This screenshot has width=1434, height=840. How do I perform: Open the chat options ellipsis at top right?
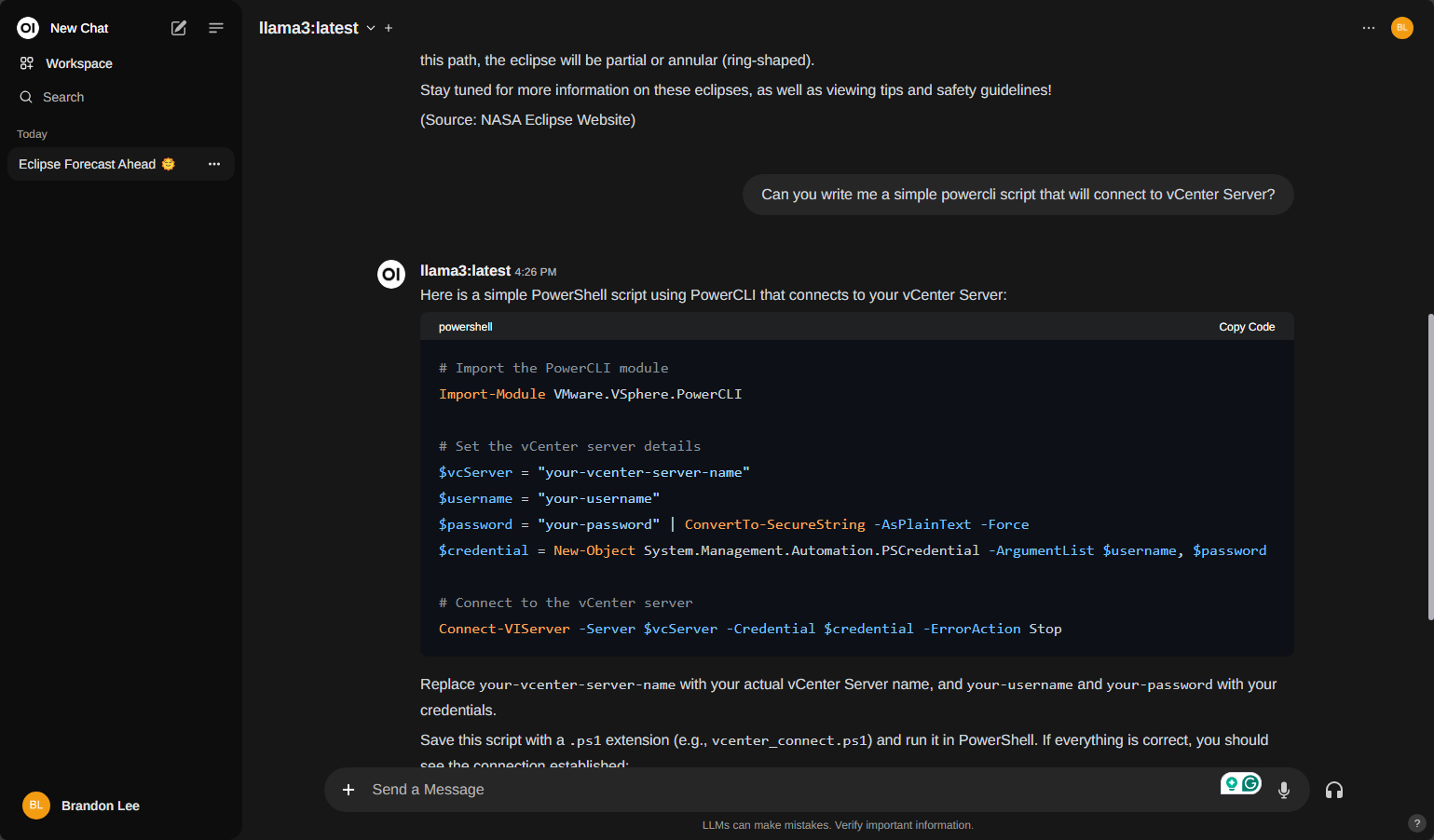pyautogui.click(x=1369, y=28)
